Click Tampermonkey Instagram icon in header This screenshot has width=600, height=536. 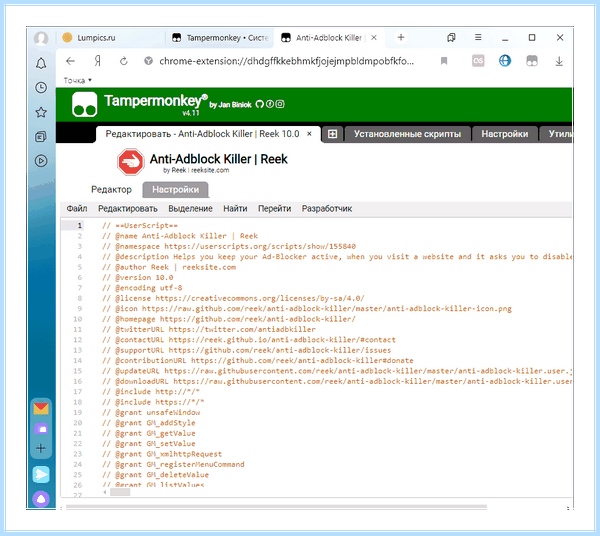pos(280,104)
